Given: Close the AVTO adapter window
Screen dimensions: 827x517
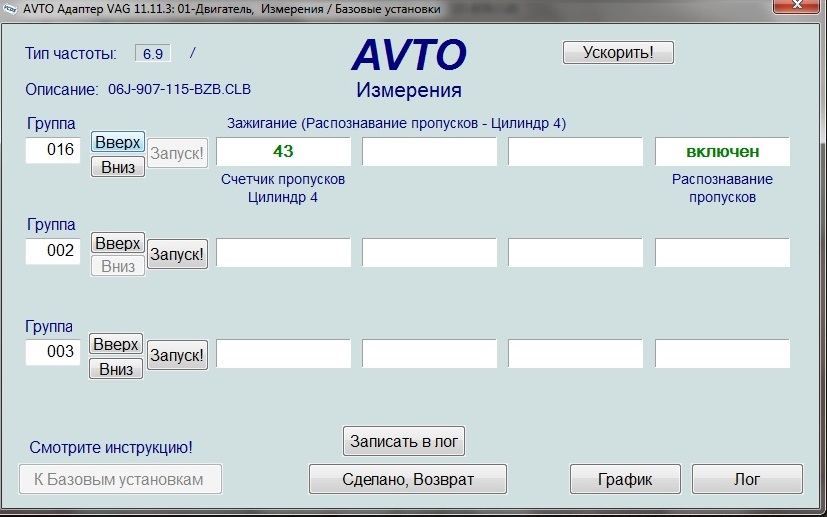Looking at the screenshot, I should pos(796,8).
